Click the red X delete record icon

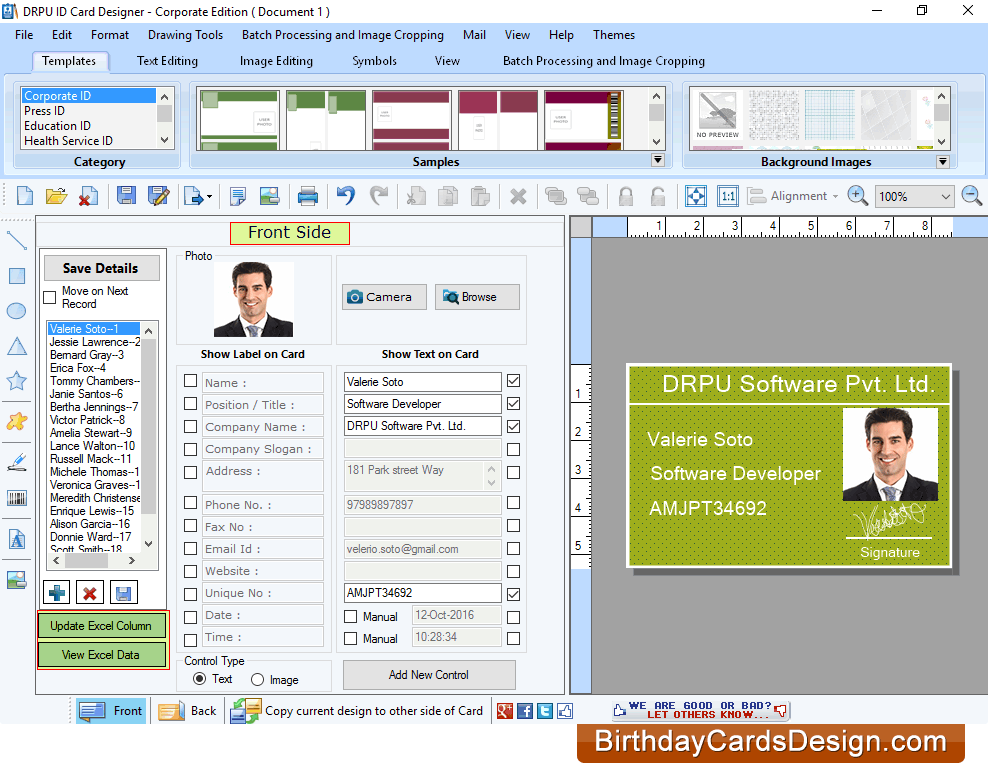(89, 593)
